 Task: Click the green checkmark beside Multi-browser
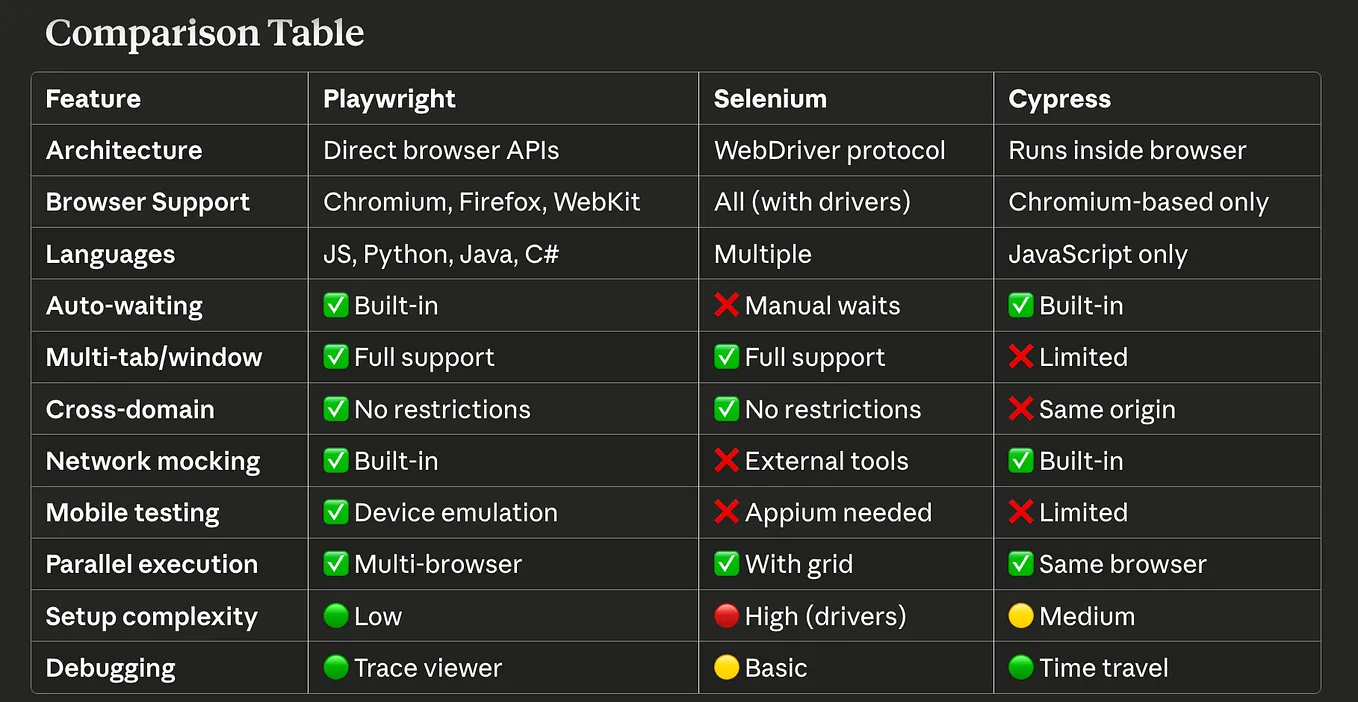(x=336, y=564)
